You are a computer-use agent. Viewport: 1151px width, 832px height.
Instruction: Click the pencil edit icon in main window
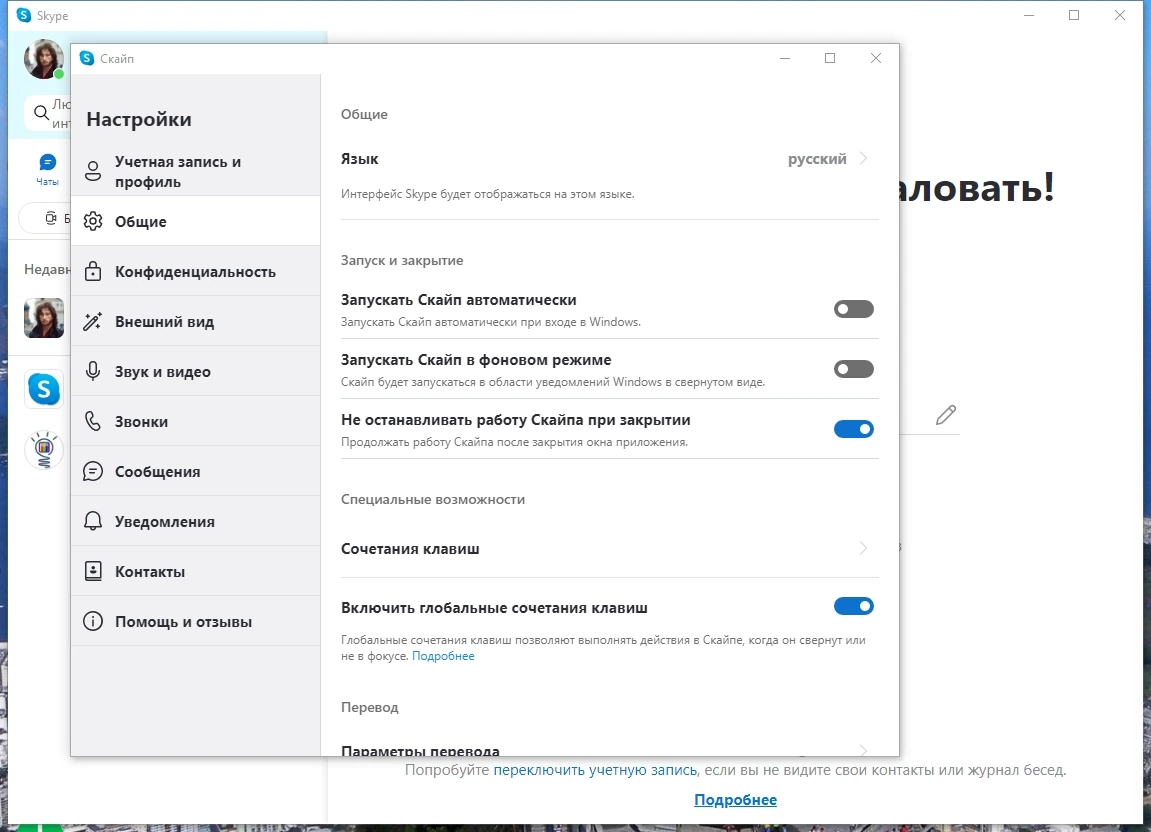click(x=945, y=415)
